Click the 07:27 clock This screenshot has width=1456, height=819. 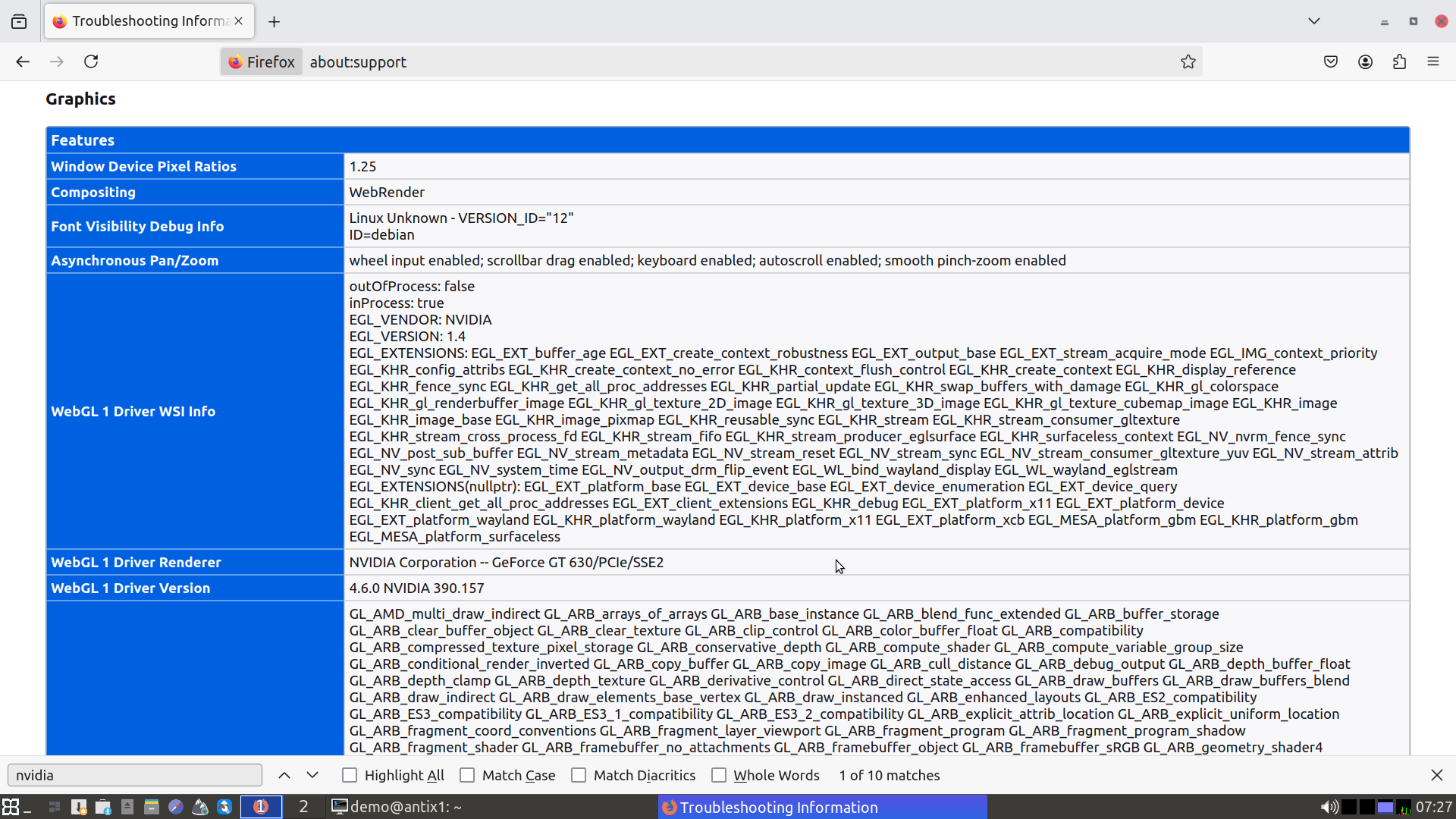[1433, 807]
